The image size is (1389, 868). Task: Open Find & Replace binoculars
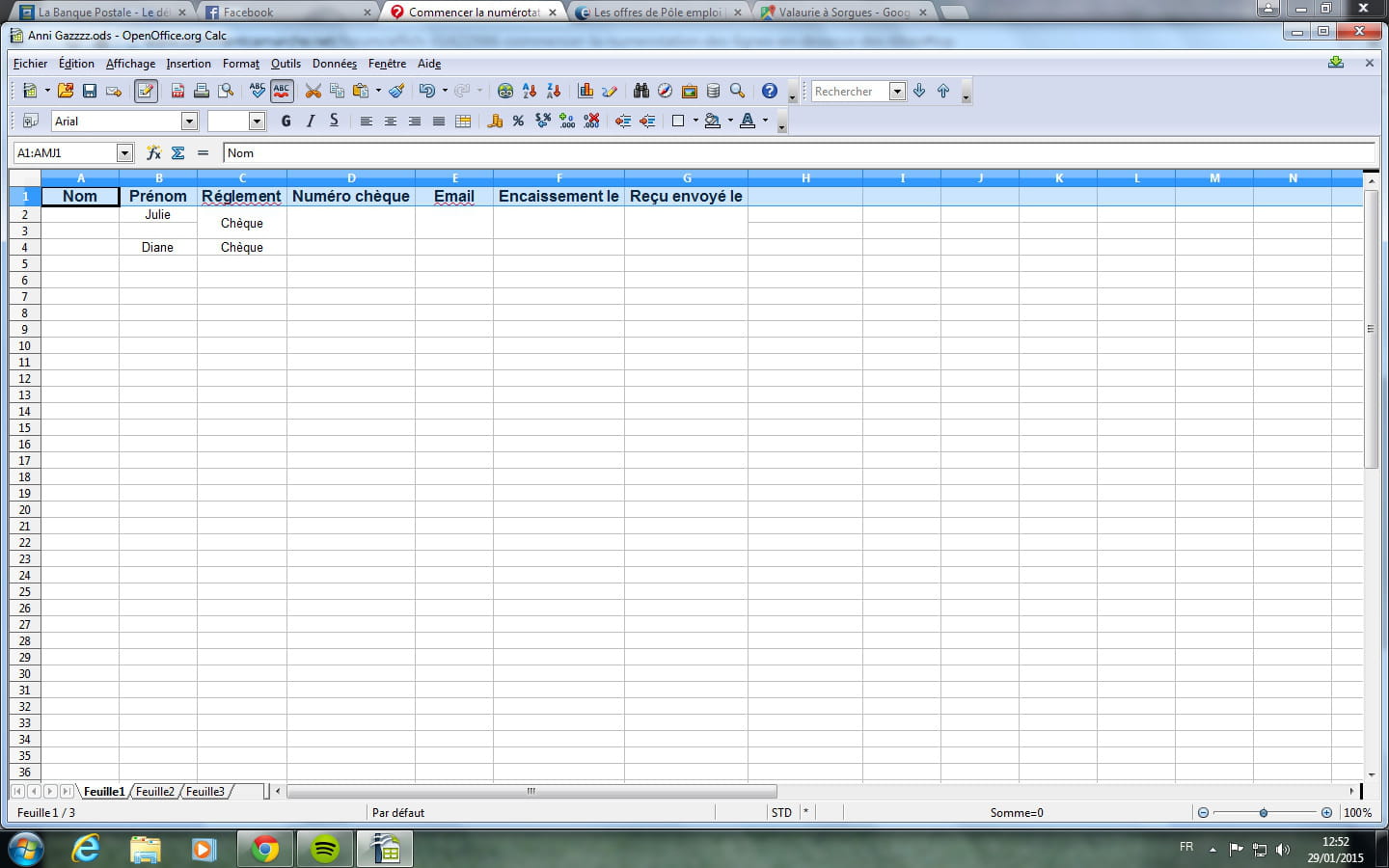[641, 91]
